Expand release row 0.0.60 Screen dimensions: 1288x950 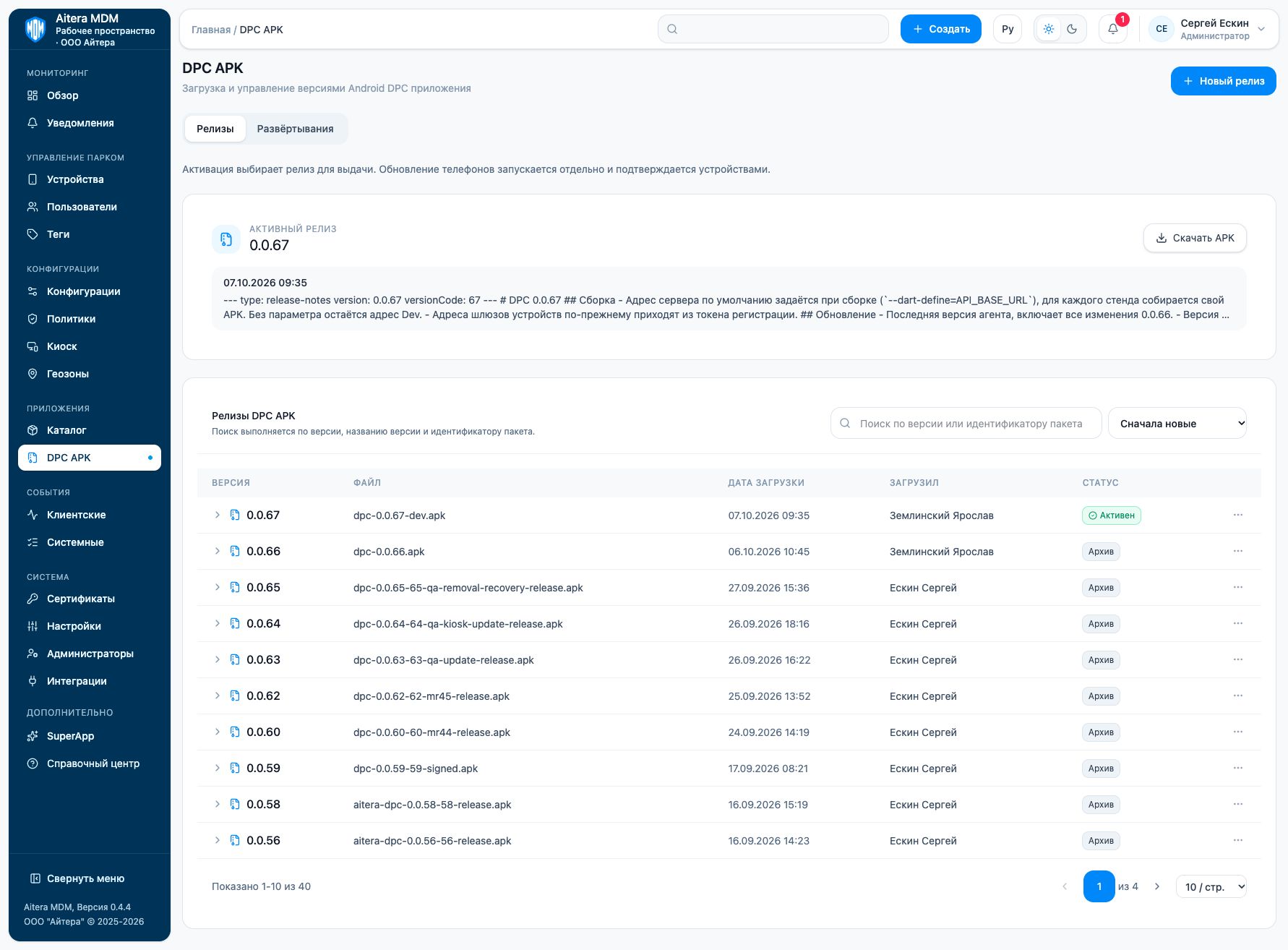click(217, 732)
